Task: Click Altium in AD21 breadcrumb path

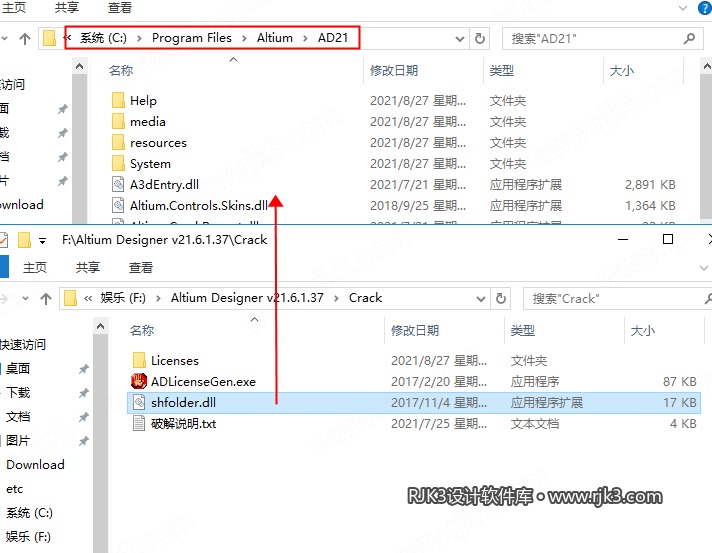Action: [275, 38]
